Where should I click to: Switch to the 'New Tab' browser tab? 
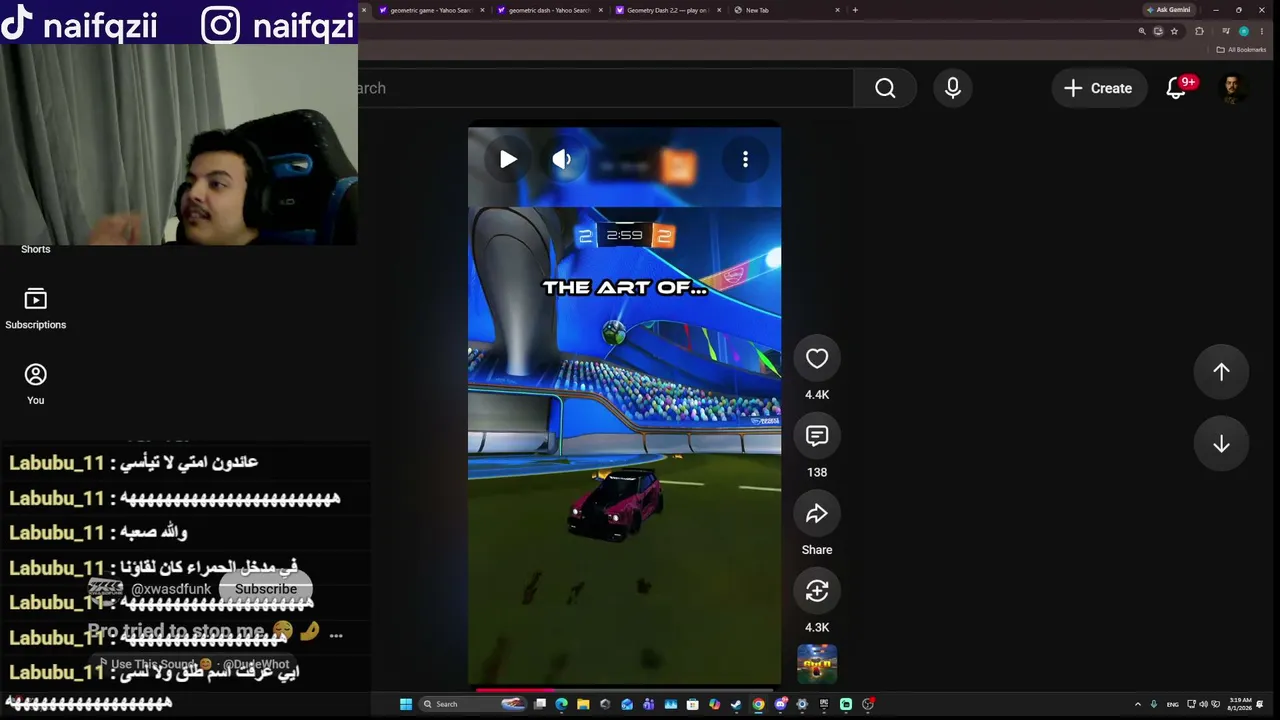click(x=787, y=10)
